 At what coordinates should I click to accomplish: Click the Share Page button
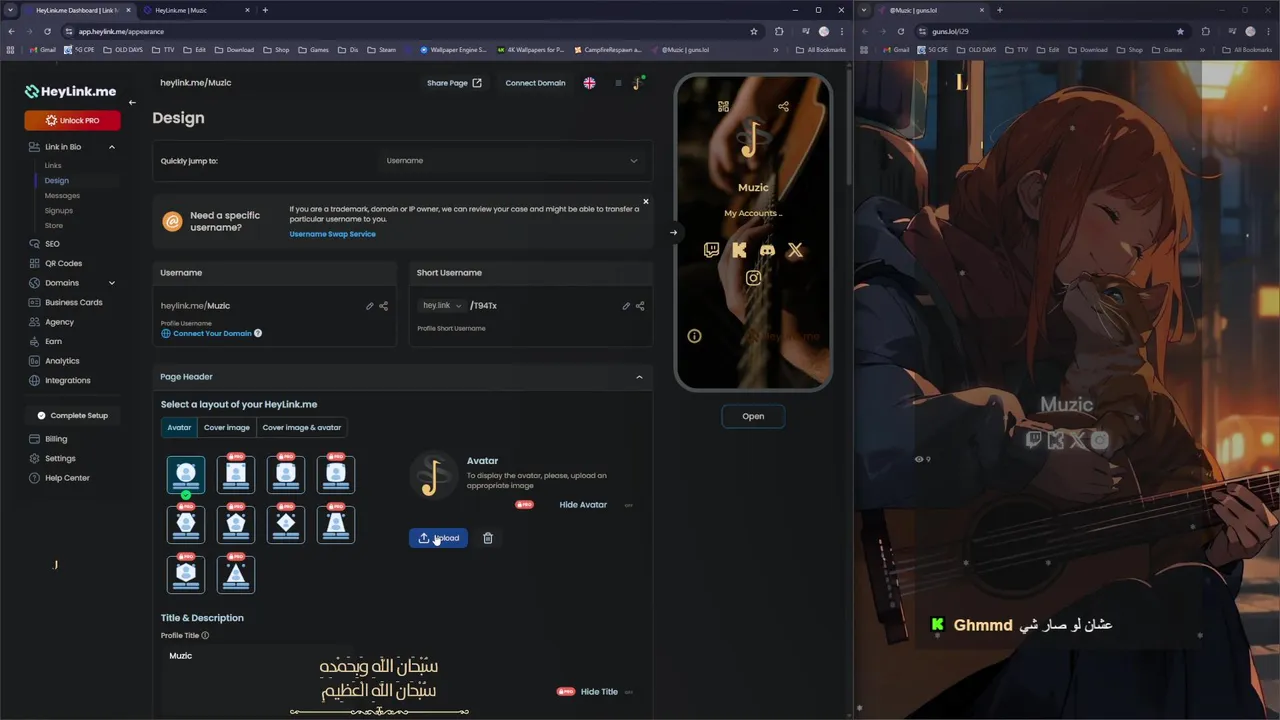tap(454, 83)
